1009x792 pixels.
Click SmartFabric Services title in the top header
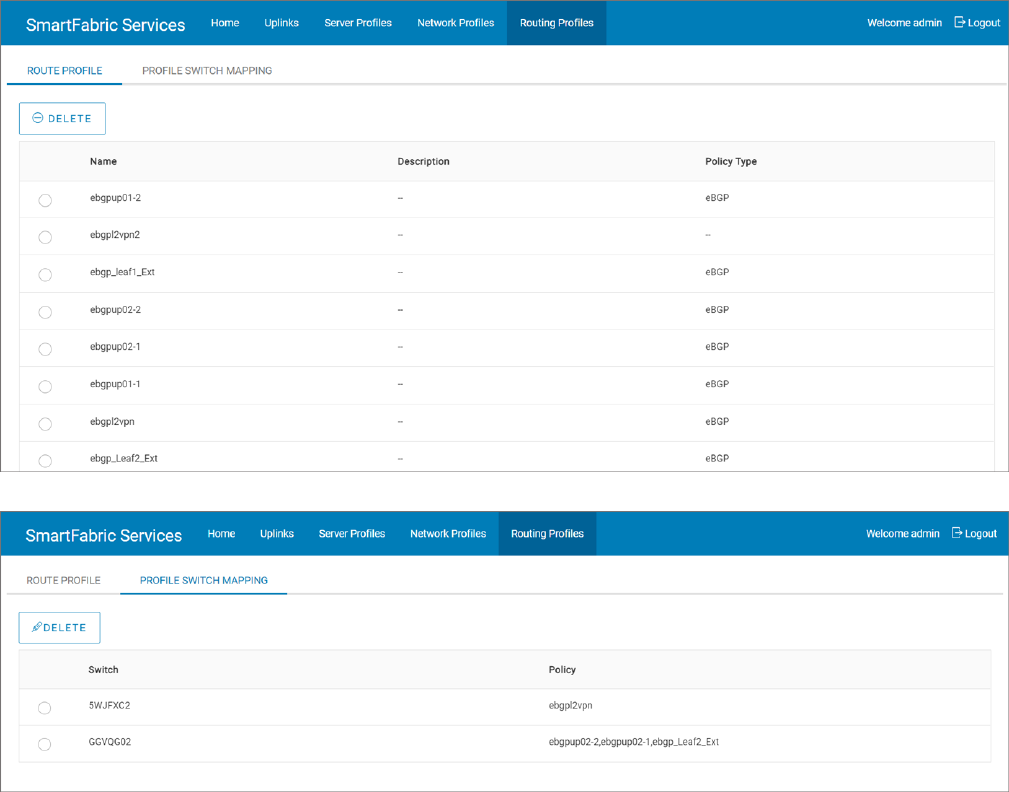click(105, 25)
